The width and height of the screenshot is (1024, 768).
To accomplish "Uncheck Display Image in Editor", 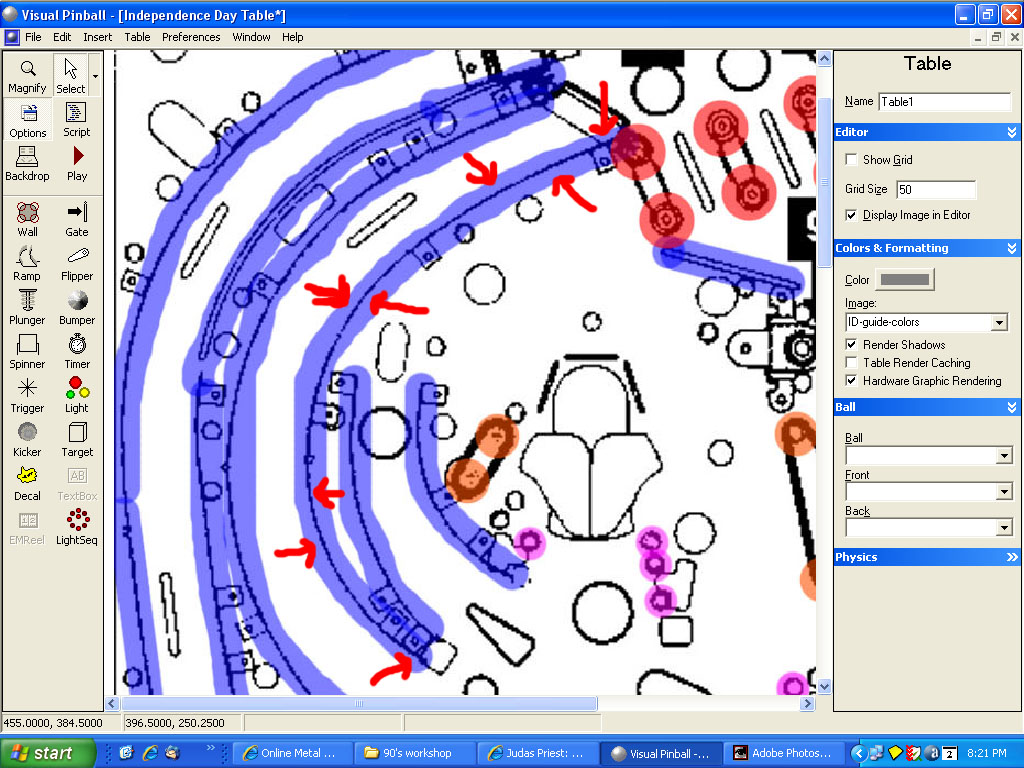I will click(851, 215).
